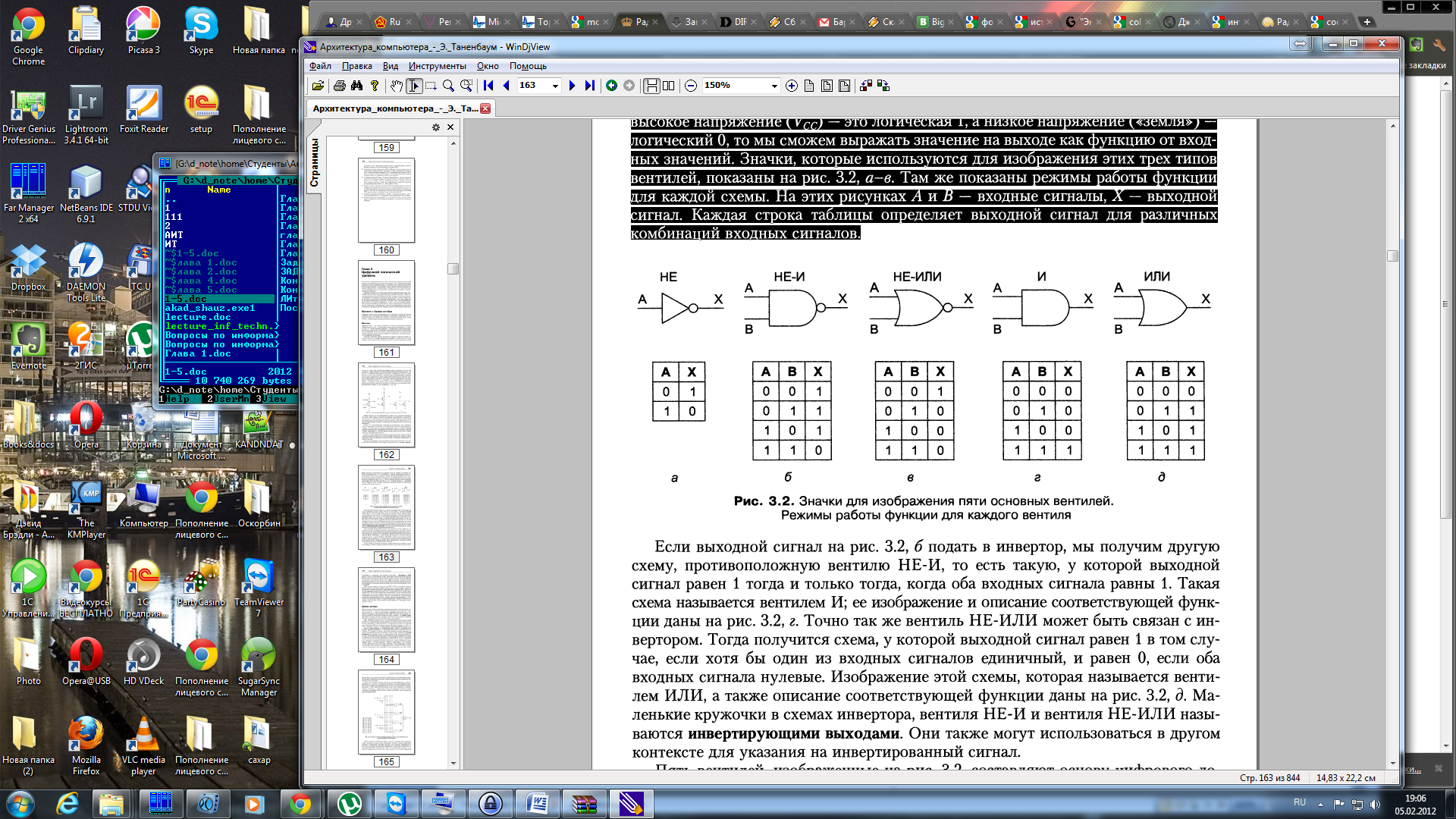Open the Инструменты menu

point(438,66)
